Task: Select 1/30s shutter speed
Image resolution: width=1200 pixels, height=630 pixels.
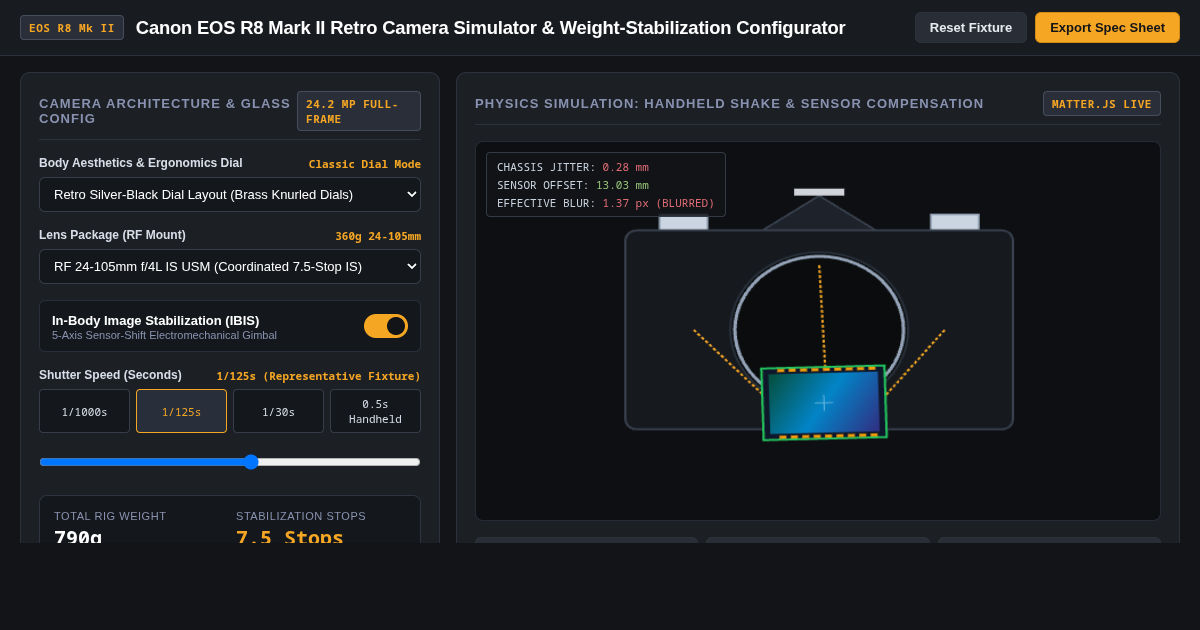Action: tap(278, 411)
